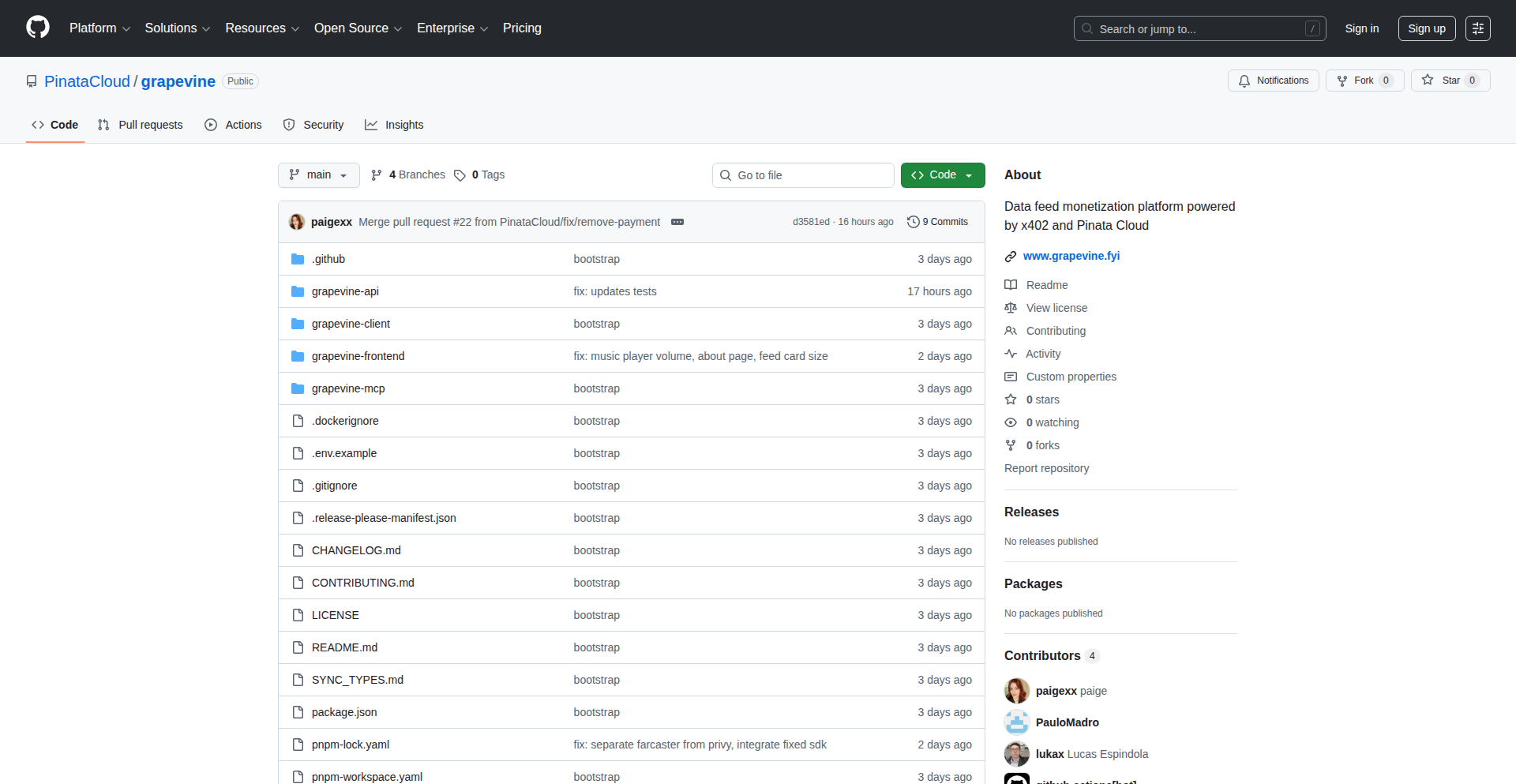
Task: Open the .github folder icon
Action: click(x=298, y=259)
